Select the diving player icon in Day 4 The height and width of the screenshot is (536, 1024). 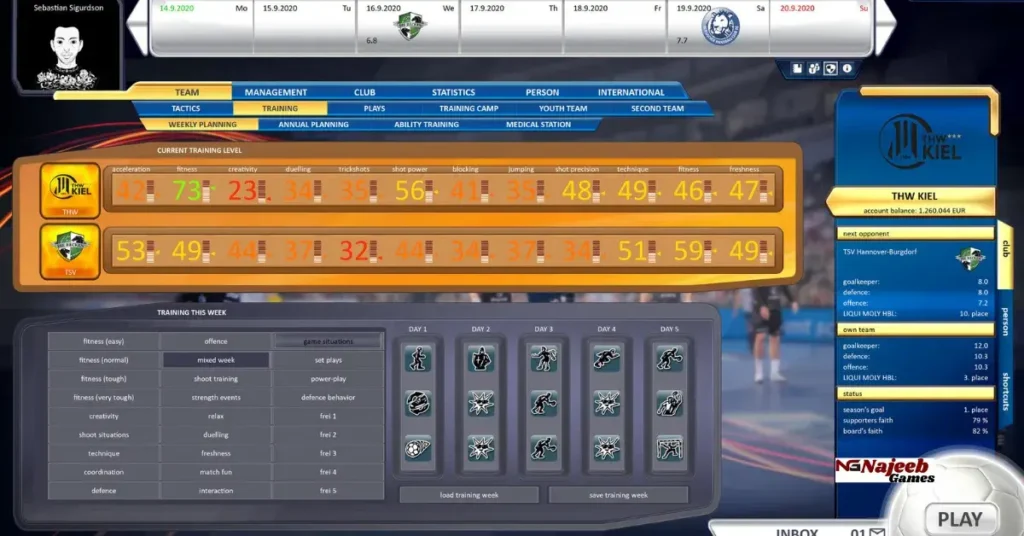606,358
